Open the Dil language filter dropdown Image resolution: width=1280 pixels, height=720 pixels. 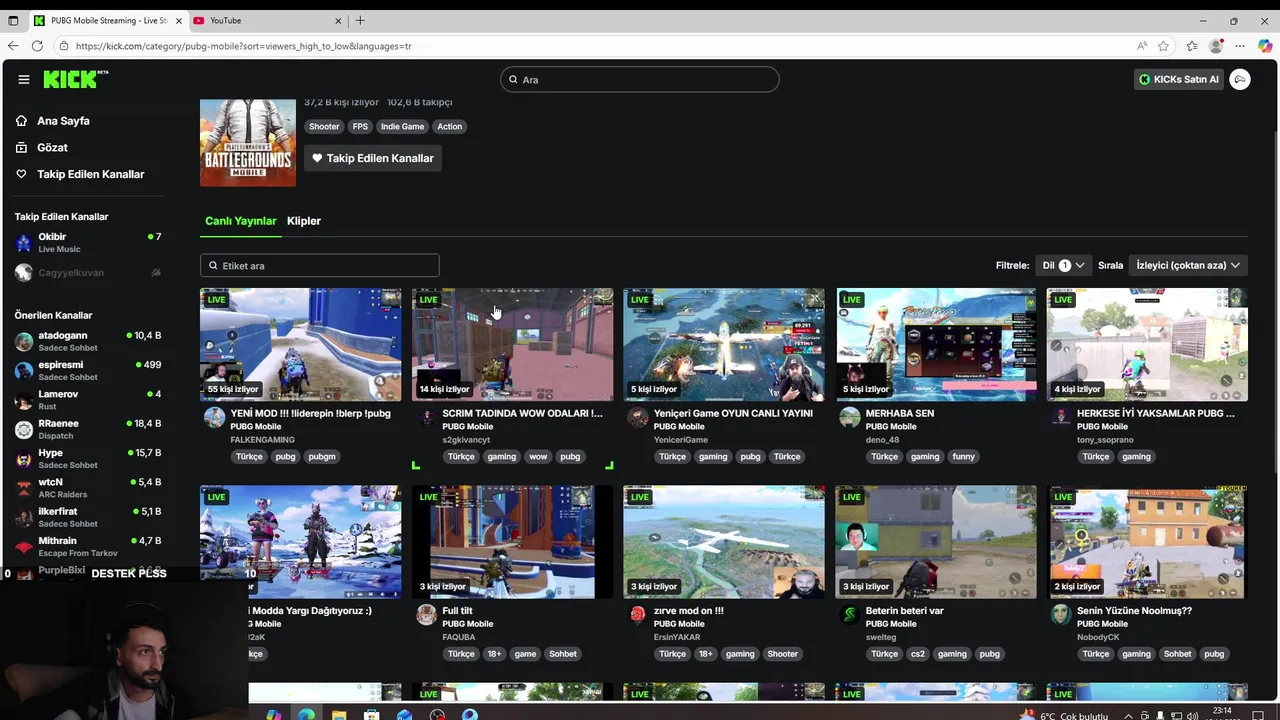point(1064,265)
